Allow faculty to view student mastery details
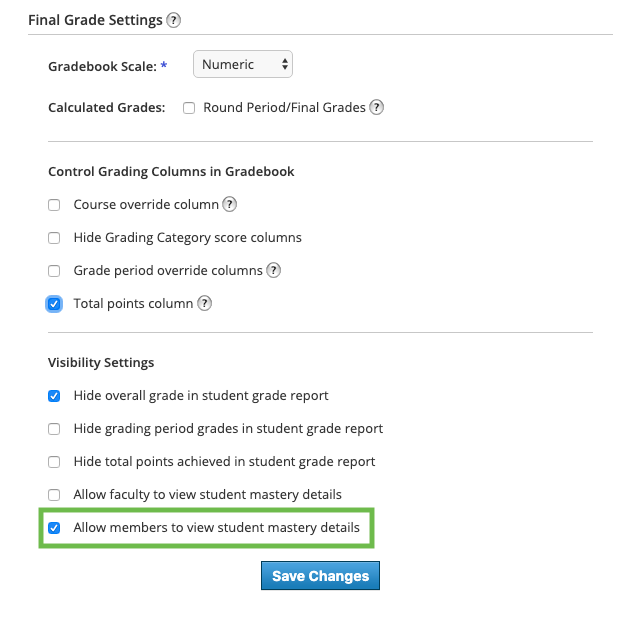Viewport: 622px width, 626px height. (x=54, y=495)
